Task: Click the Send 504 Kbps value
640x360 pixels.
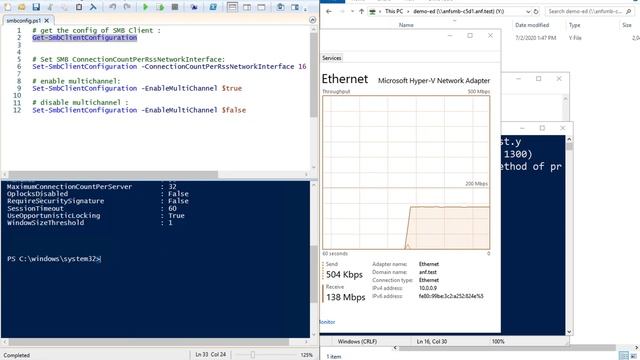Action: pos(344,275)
